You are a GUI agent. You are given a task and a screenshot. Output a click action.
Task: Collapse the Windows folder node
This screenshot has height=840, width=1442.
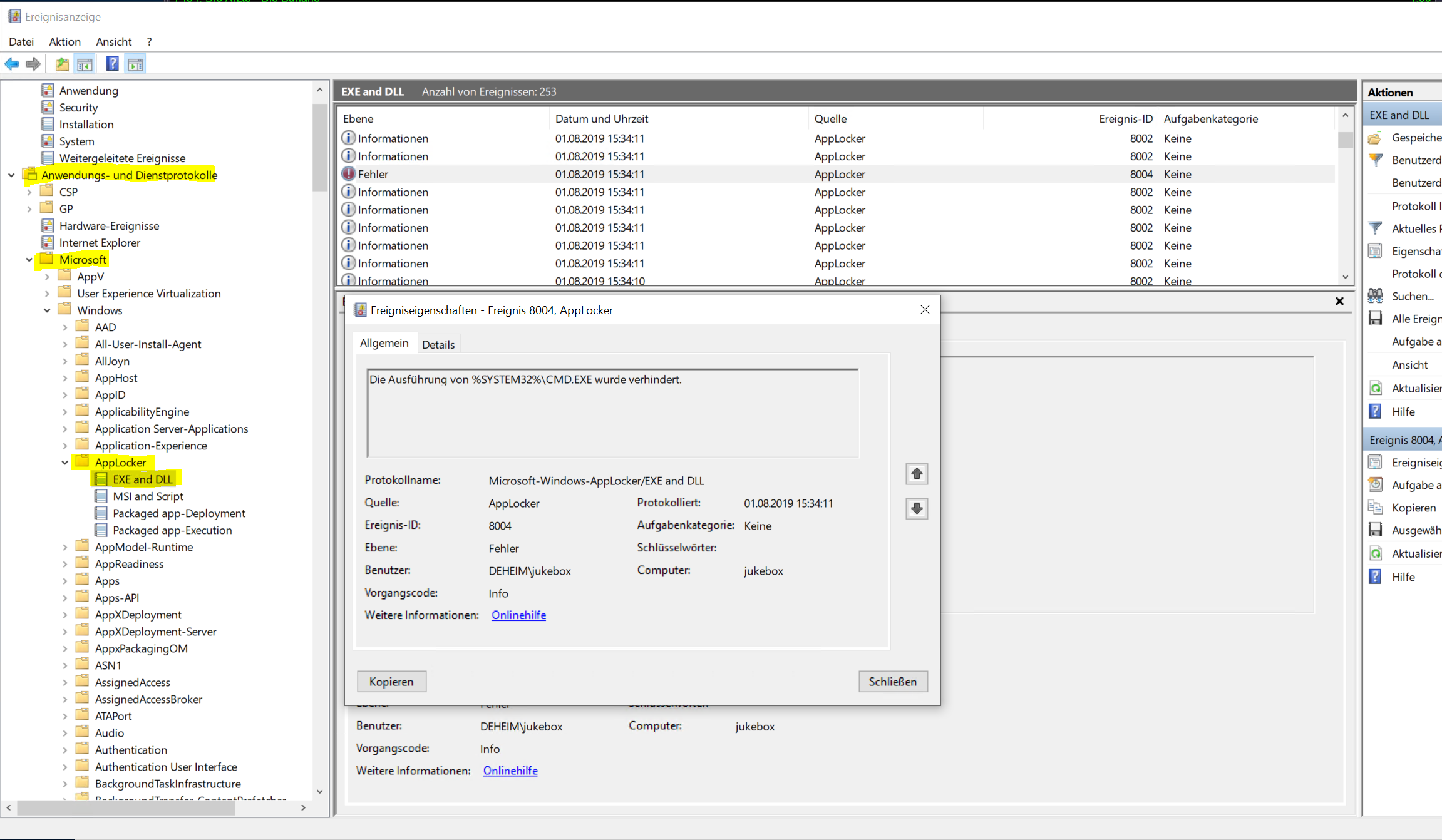47,310
